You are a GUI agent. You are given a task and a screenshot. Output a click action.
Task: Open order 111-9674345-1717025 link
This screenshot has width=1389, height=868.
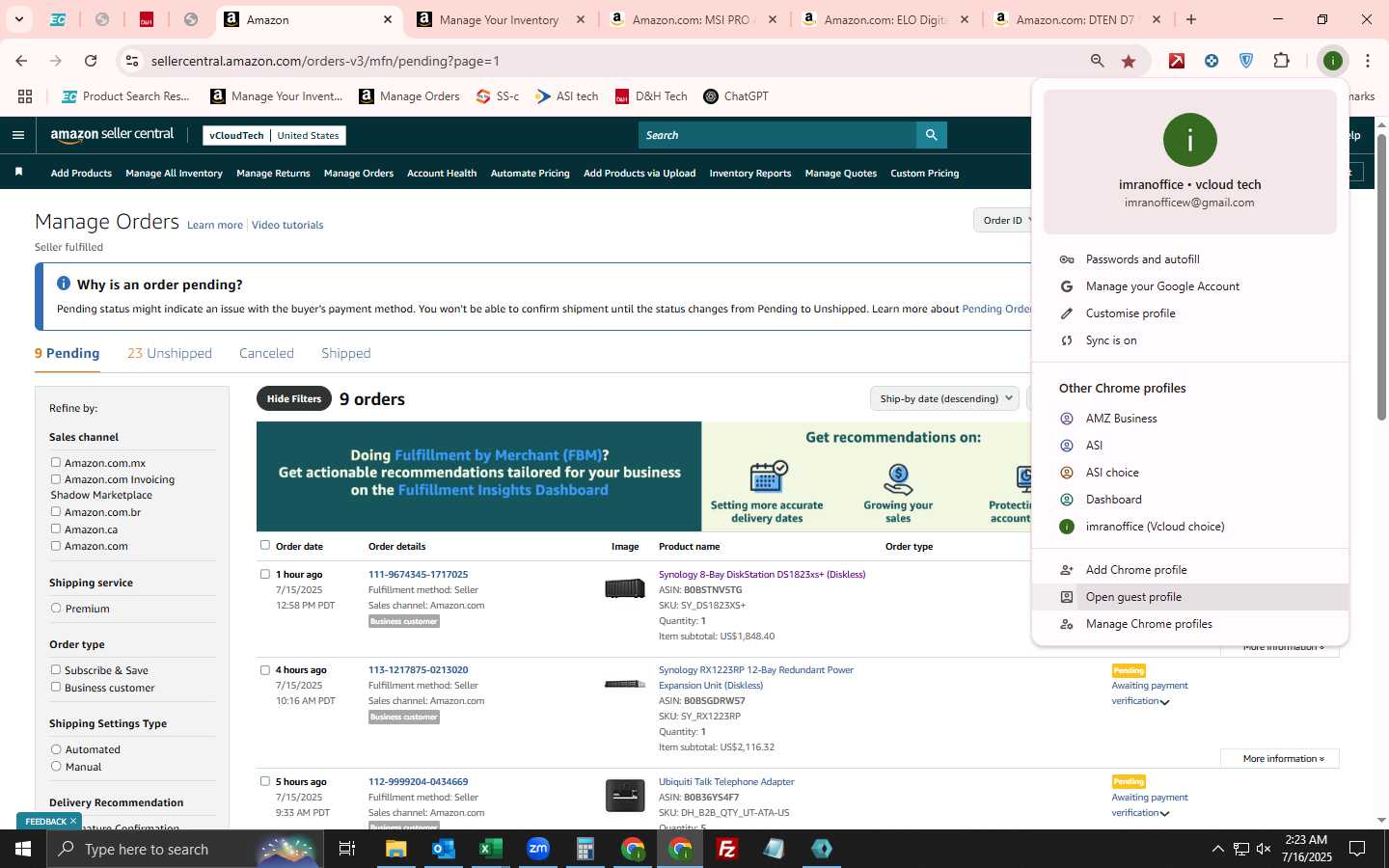click(x=418, y=575)
